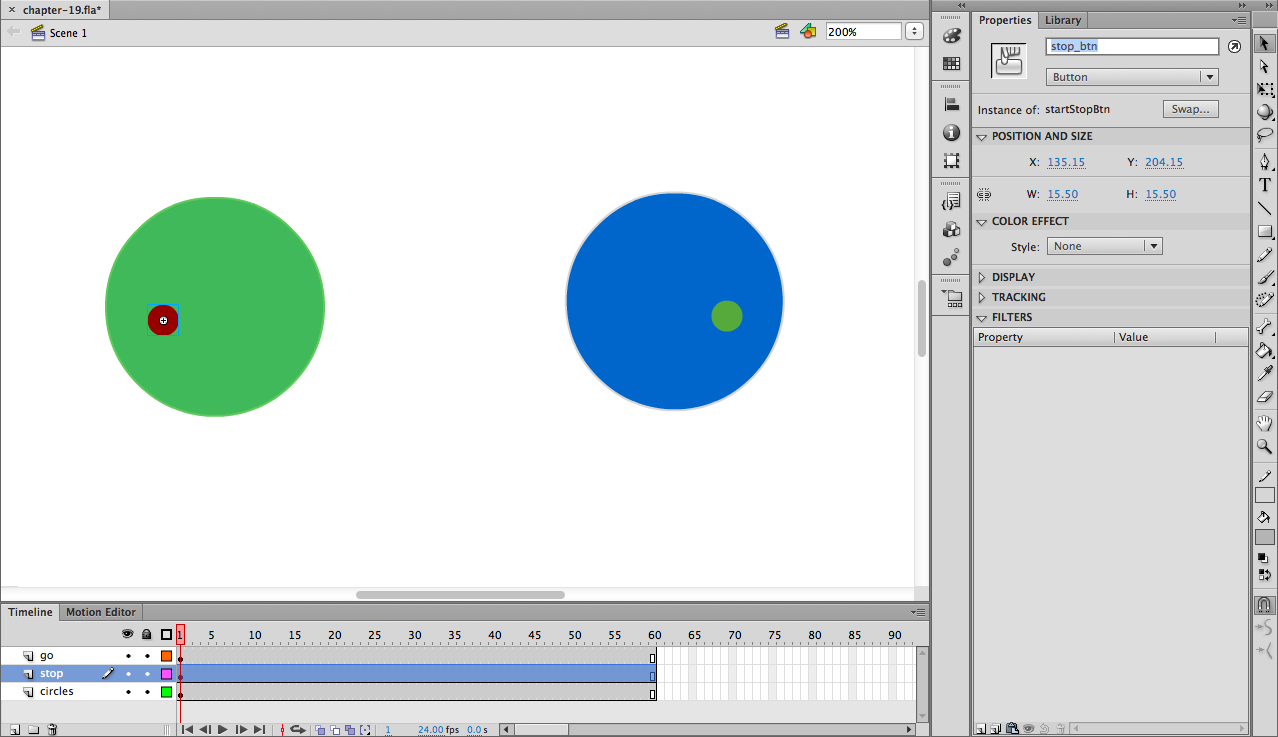Toggle visibility dot for go layer

pyautogui.click(x=128, y=656)
